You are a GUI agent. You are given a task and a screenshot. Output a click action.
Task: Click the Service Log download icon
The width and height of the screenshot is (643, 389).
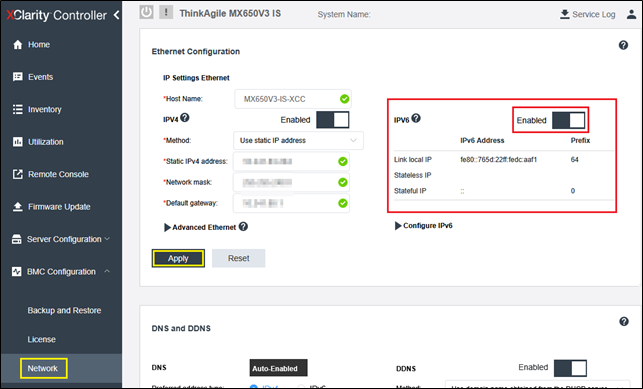pyautogui.click(x=565, y=14)
